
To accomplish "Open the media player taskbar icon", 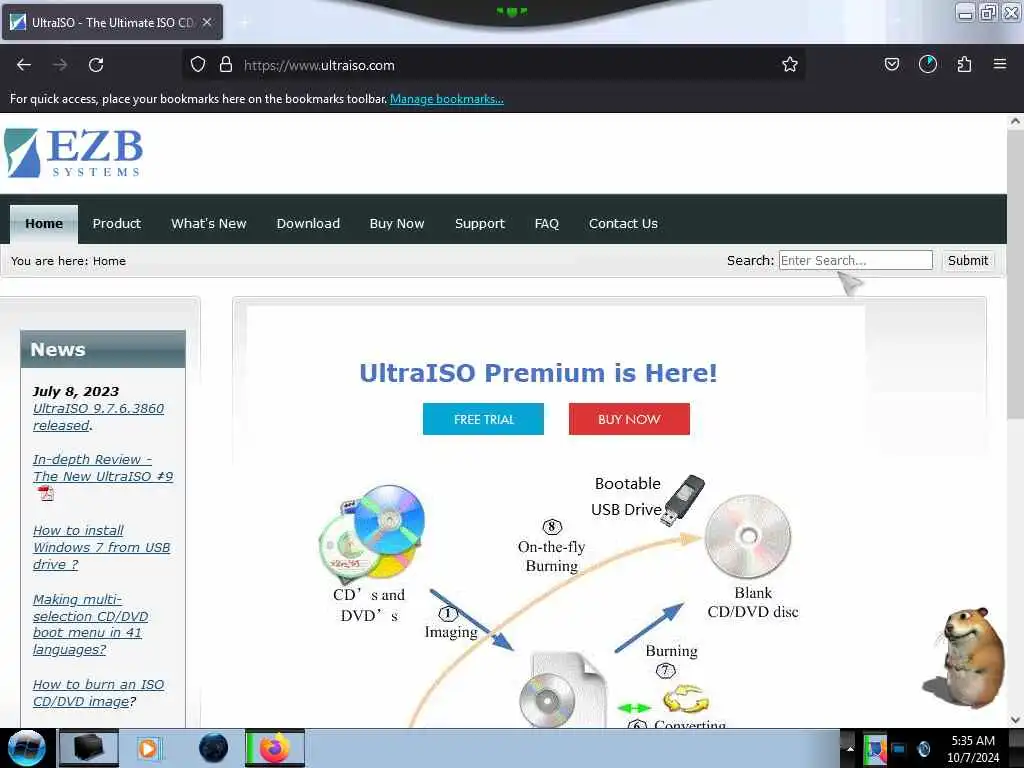I will 148,748.
